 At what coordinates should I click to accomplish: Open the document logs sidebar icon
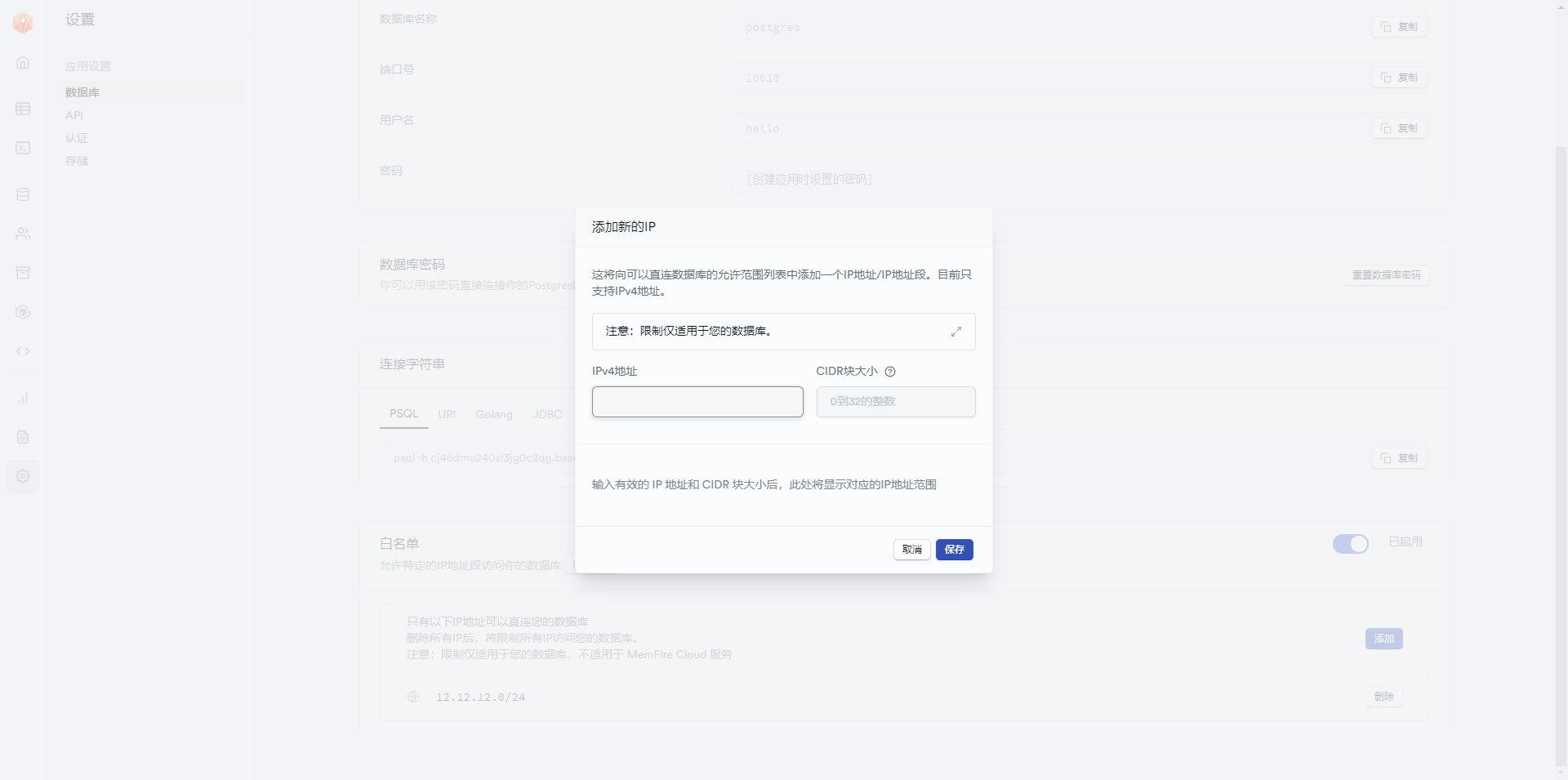point(23,437)
